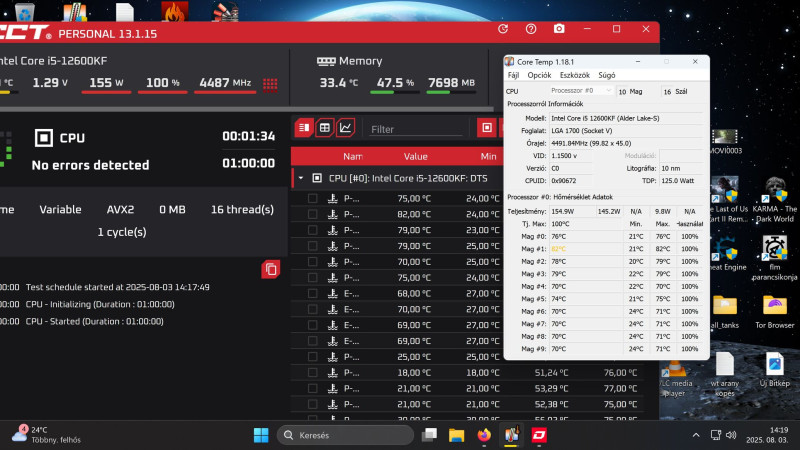The width and height of the screenshot is (800, 450).
Task: Check the box in 18,00 °C row
Action: click(x=312, y=372)
